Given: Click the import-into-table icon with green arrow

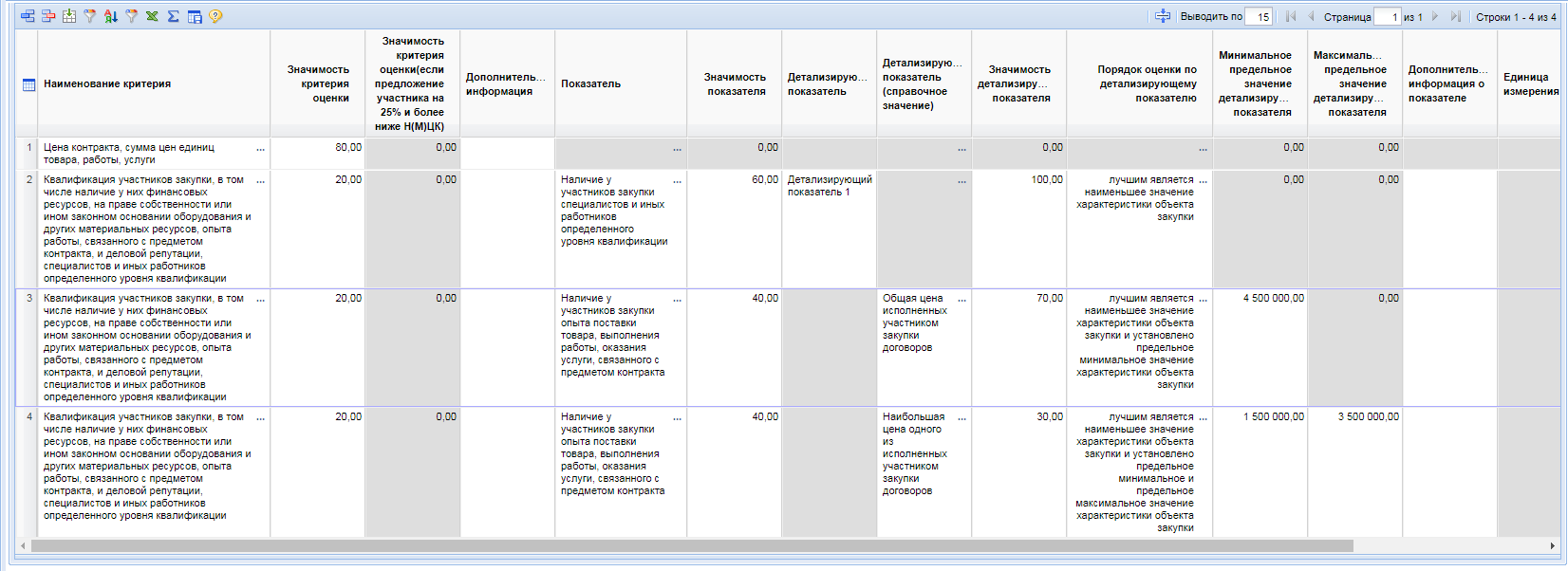Looking at the screenshot, I should tap(69, 16).
